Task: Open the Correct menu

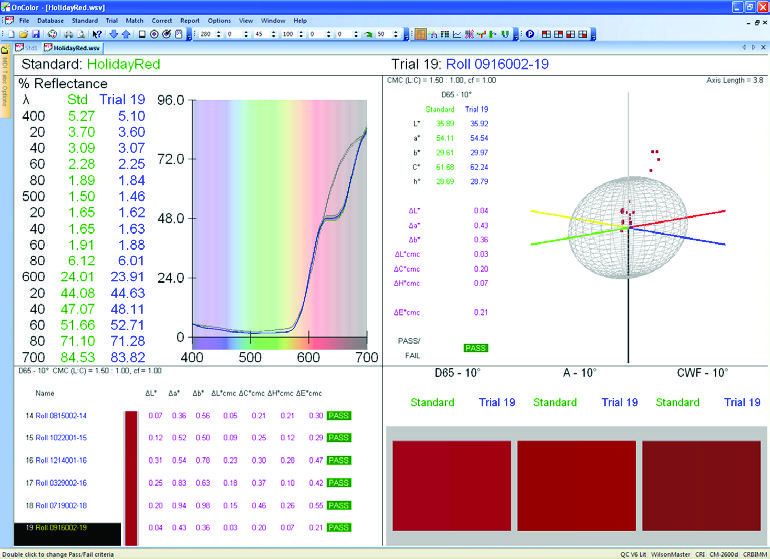Action: (x=161, y=20)
